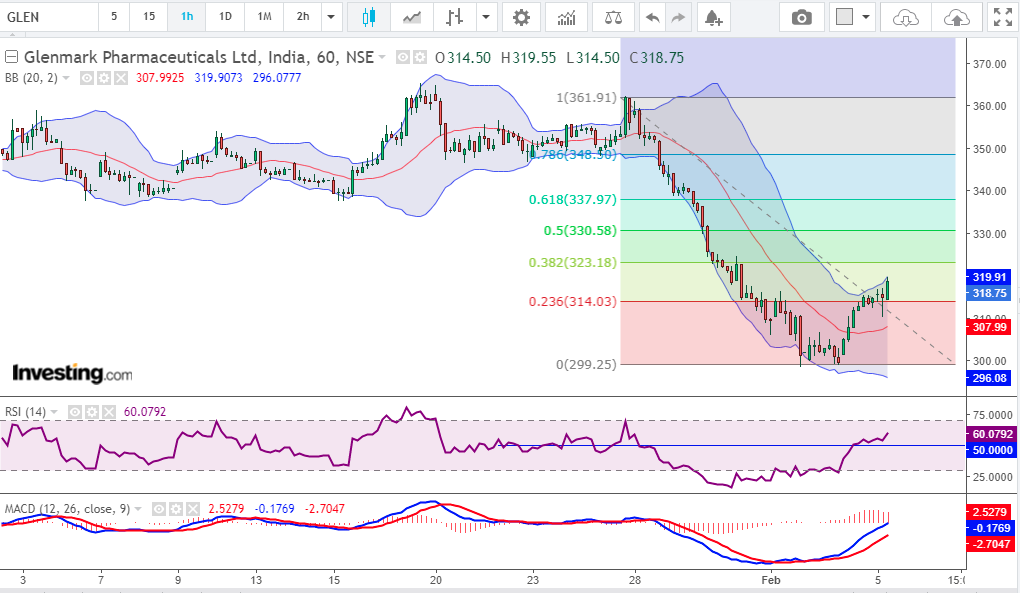1020x593 pixels.
Task: Expand the layout selector arrow
Action: 866,17
